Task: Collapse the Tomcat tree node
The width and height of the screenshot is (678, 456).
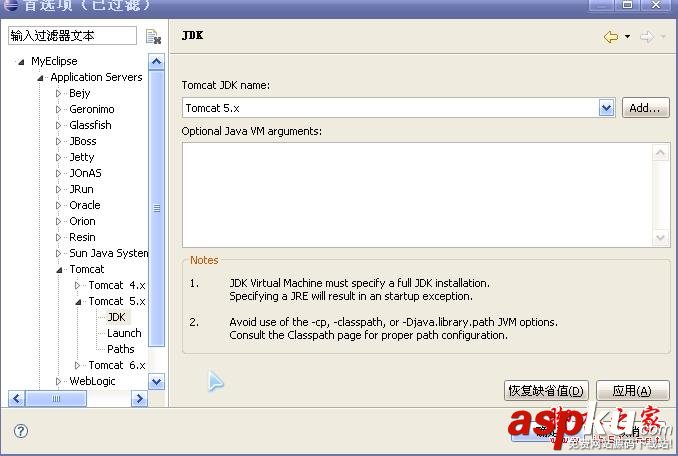Action: tap(59, 270)
